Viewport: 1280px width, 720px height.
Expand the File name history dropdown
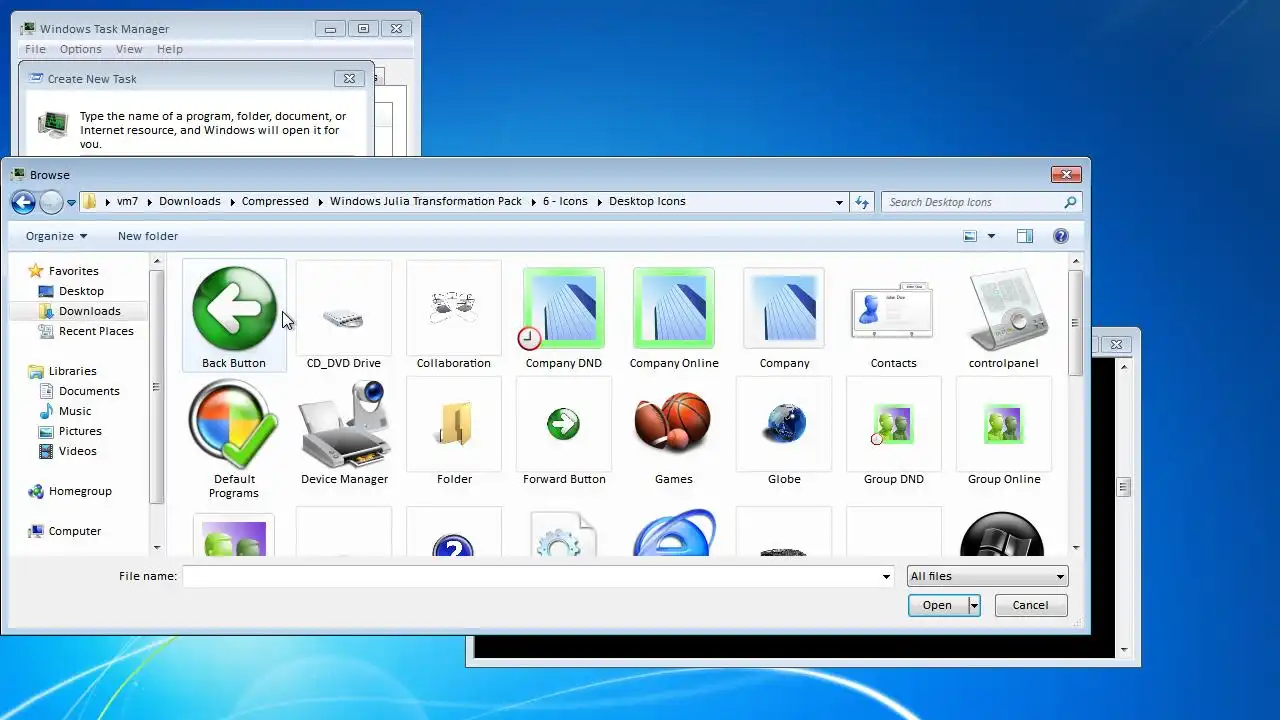coord(886,576)
